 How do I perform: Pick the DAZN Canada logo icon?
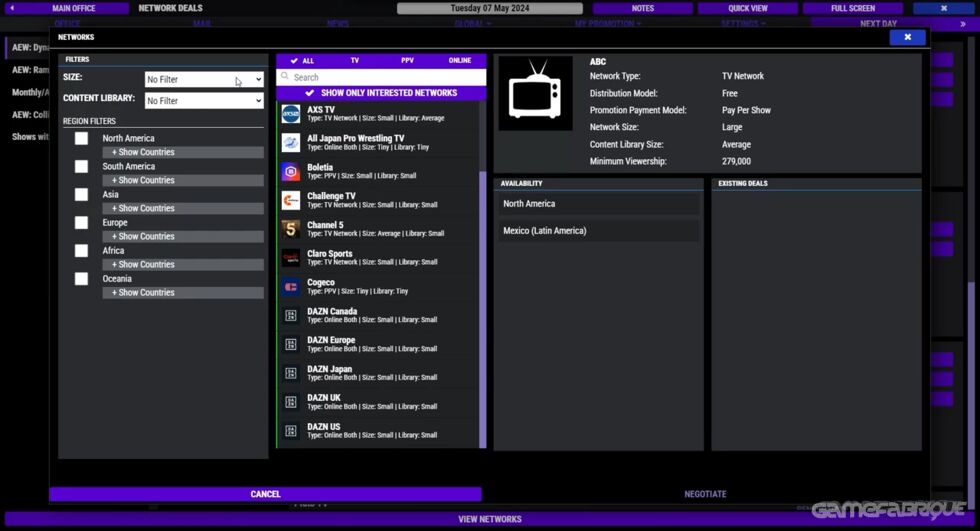tap(290, 316)
